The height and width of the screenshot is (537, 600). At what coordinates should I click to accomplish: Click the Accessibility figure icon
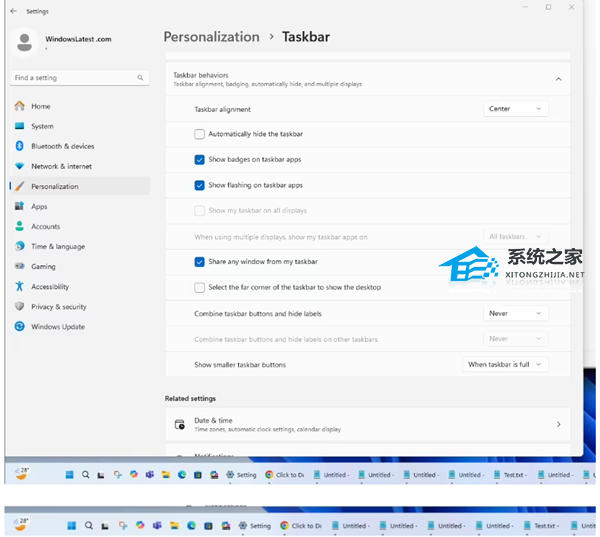coord(20,286)
